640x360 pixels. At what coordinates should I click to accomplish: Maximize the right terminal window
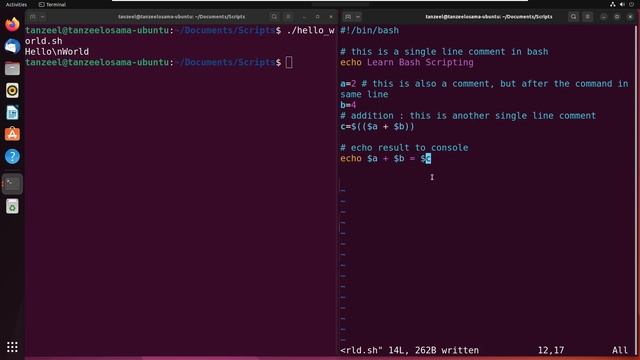point(617,17)
